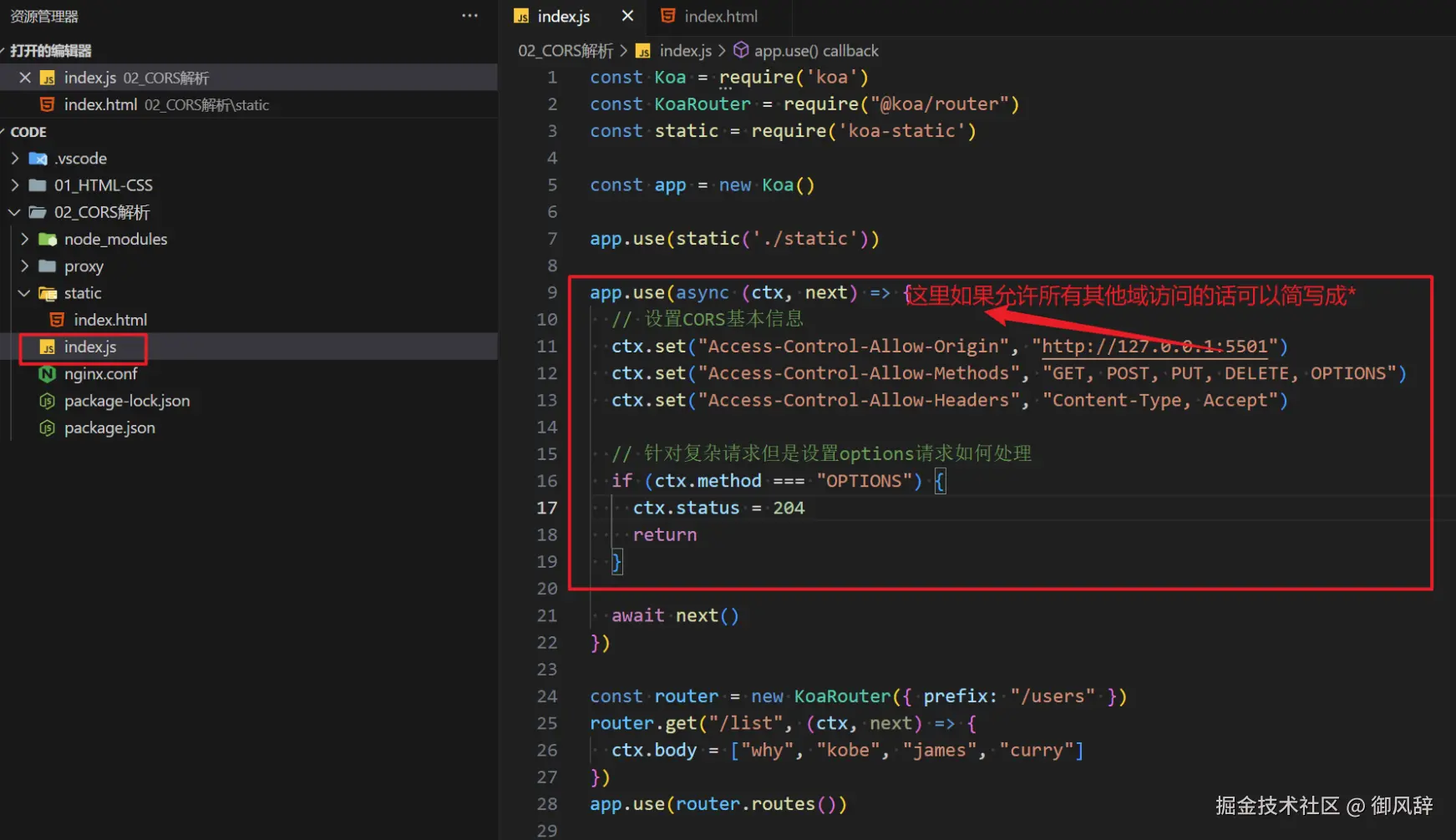This screenshot has height=840, width=1456.
Task: Click HTML icon of index.html under static
Action: point(57,320)
